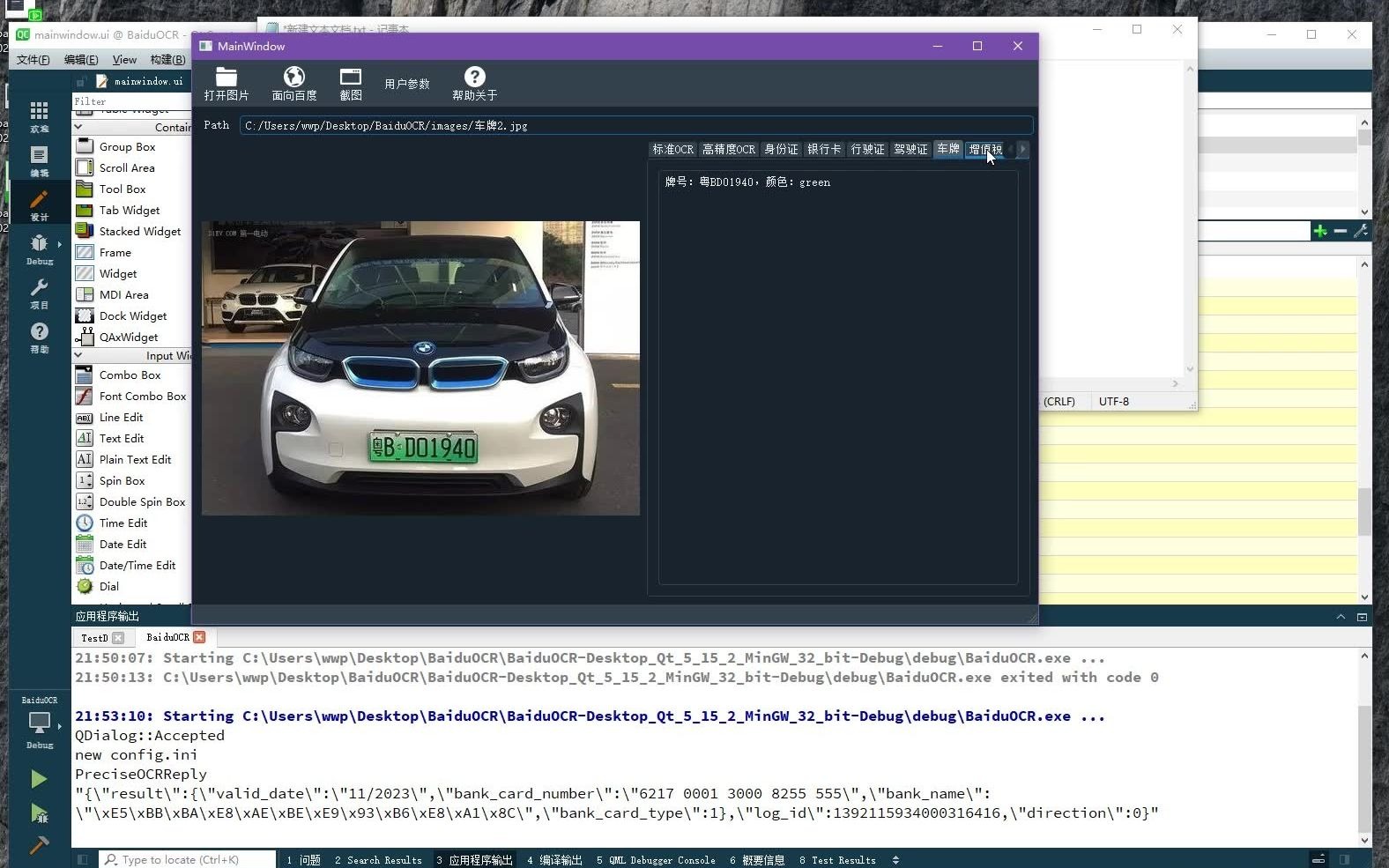The height and width of the screenshot is (868, 1389).
Task: Switch to the 高精度OCR tab
Action: coord(729,150)
